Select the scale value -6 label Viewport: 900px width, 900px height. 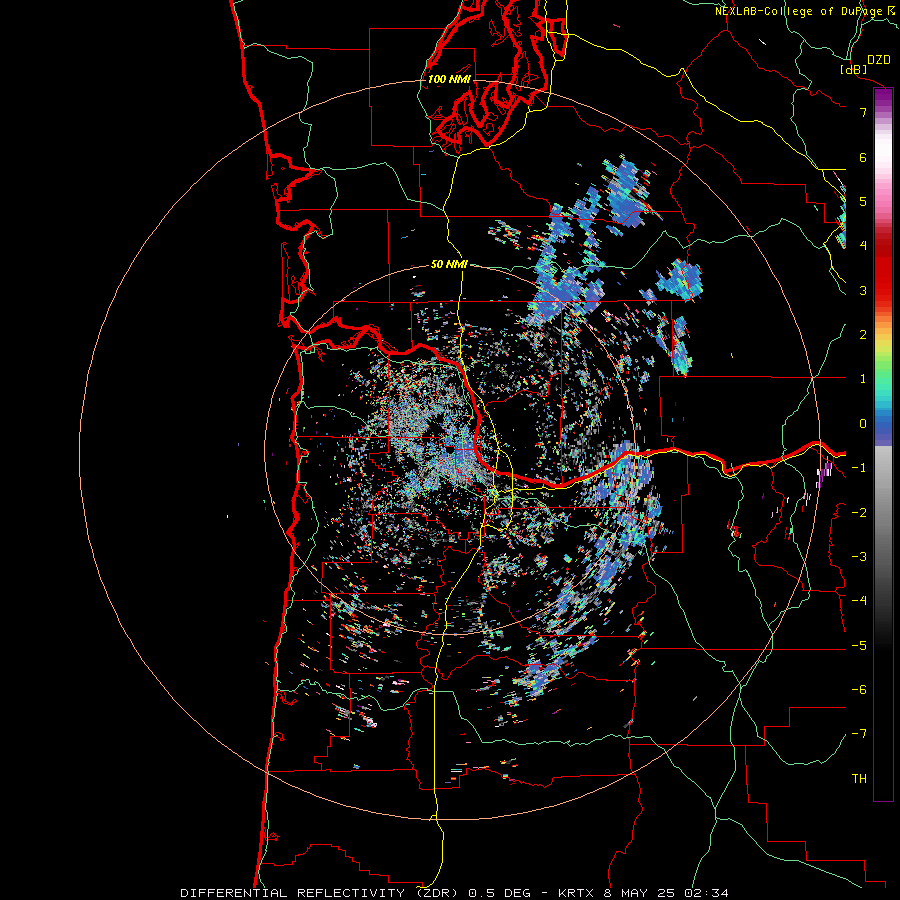point(859,690)
